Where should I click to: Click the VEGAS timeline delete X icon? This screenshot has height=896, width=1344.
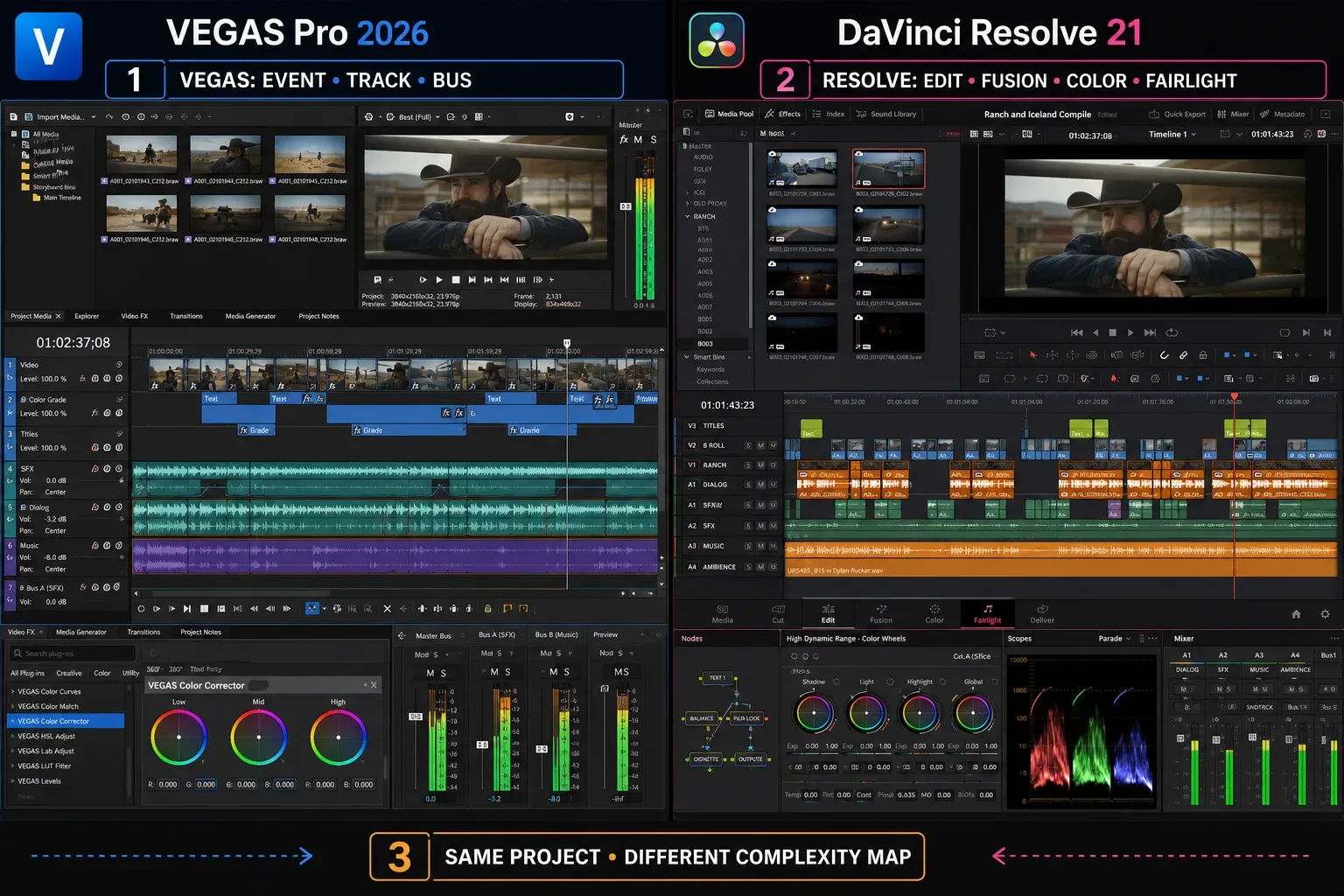[x=388, y=608]
